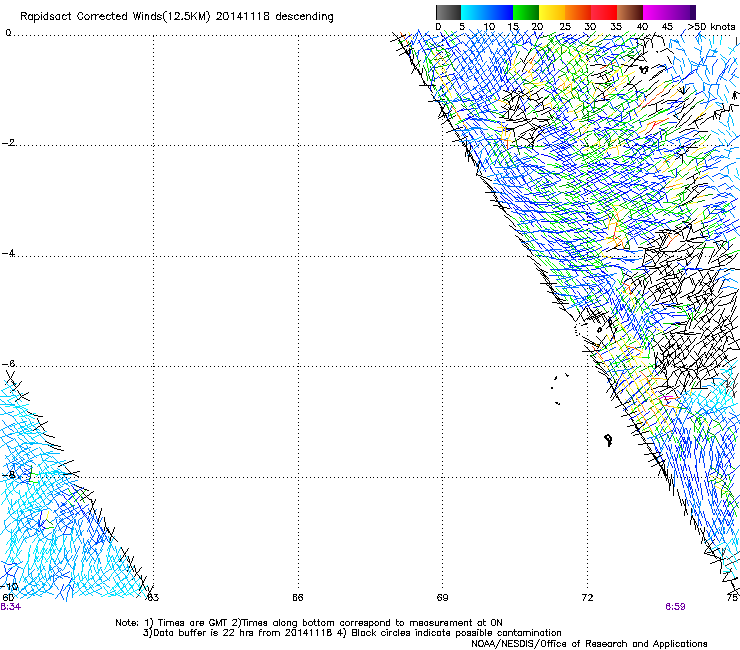Click the purple time stamp '6:59'

(x=675, y=607)
